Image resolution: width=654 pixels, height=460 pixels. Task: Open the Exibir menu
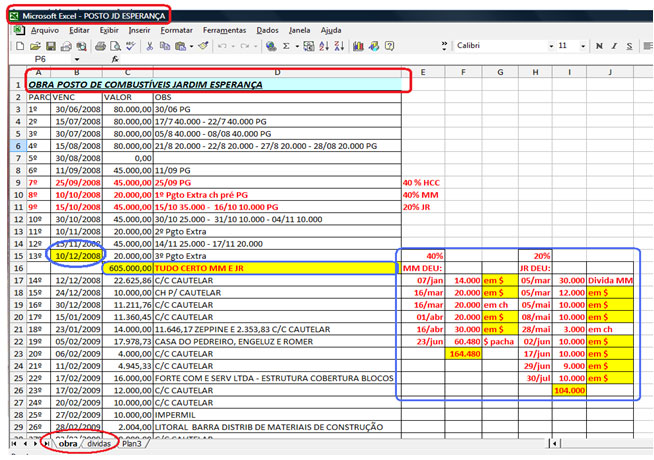coord(109,30)
